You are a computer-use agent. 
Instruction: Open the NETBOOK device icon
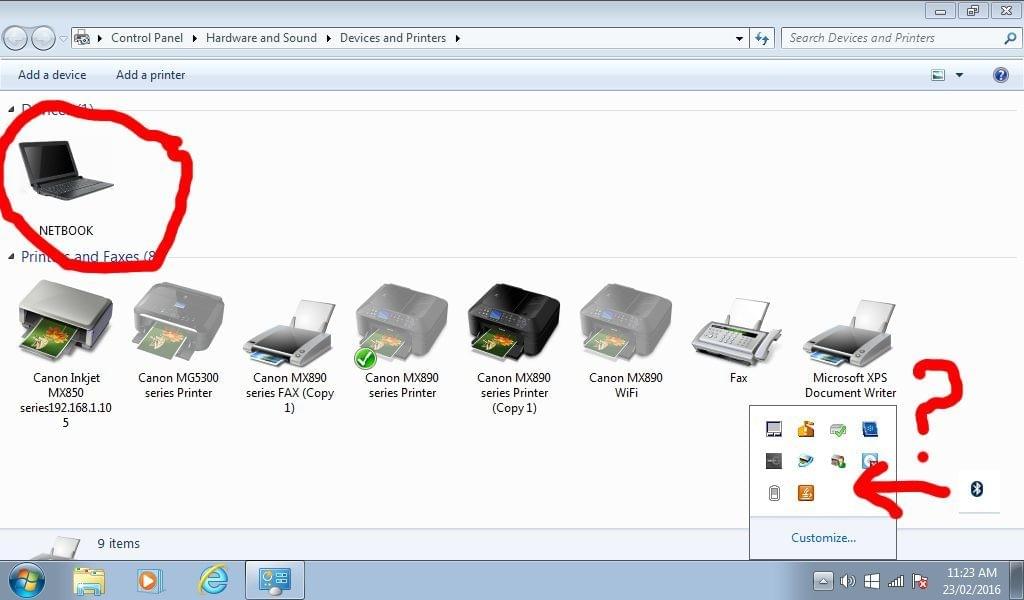pyautogui.click(x=65, y=171)
